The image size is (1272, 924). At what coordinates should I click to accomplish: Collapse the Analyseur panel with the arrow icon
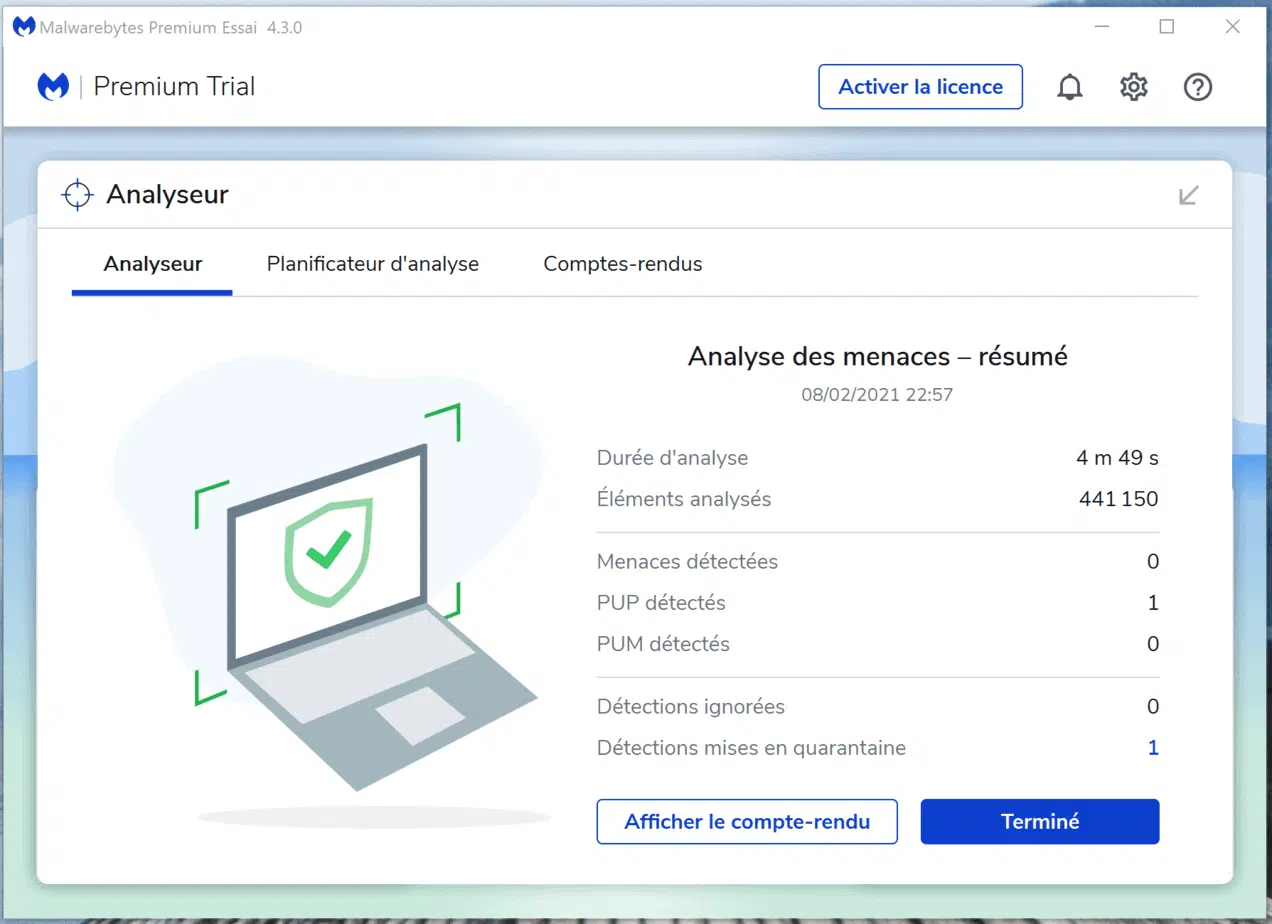[1188, 194]
